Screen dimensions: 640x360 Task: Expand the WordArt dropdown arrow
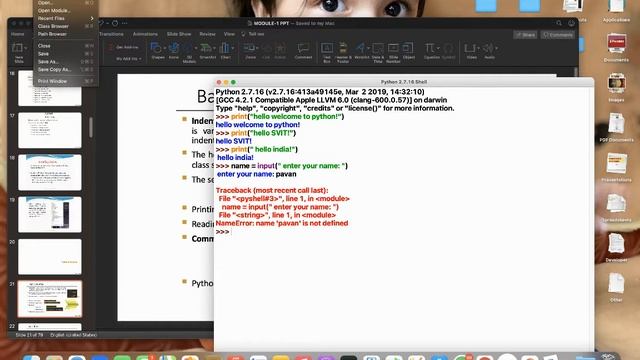coord(368,48)
